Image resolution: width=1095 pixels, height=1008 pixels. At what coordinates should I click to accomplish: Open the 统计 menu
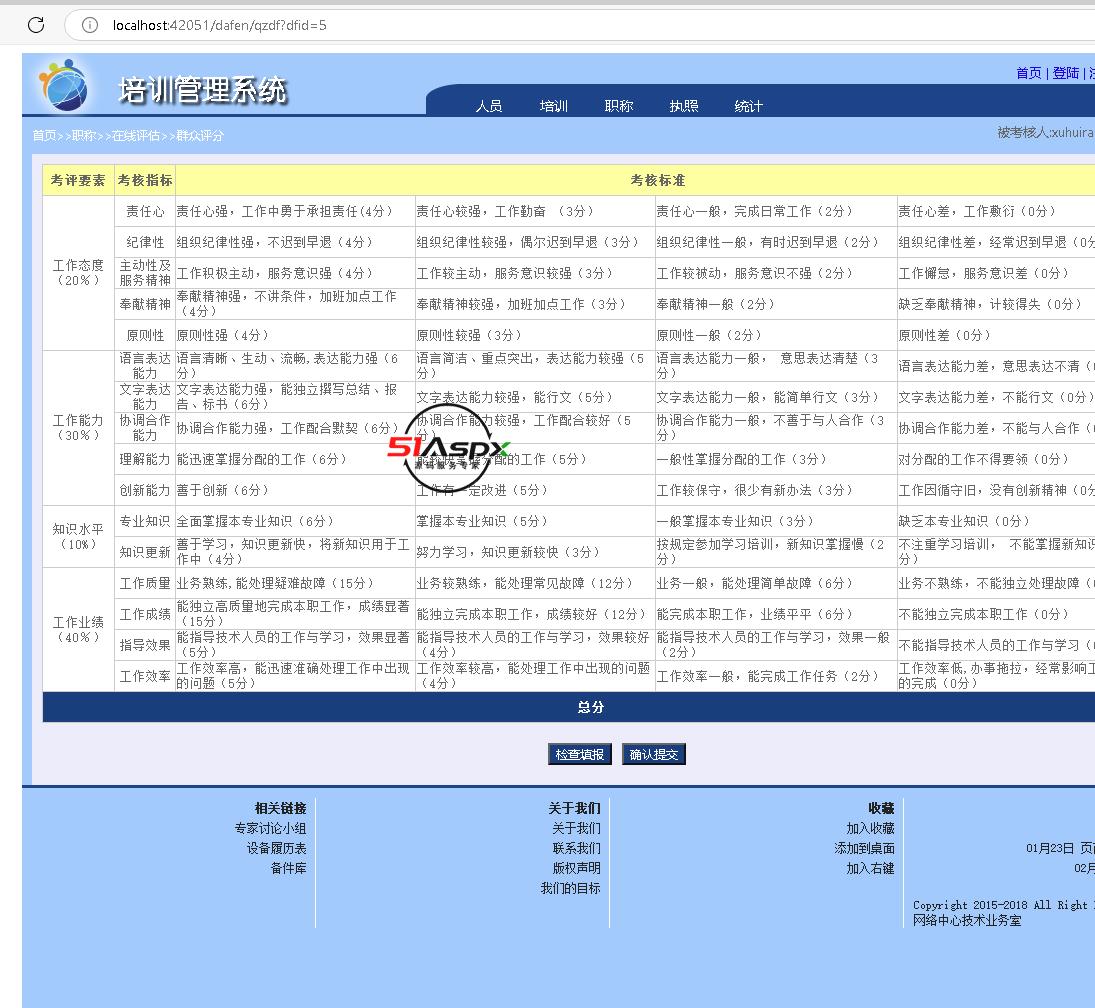[749, 106]
